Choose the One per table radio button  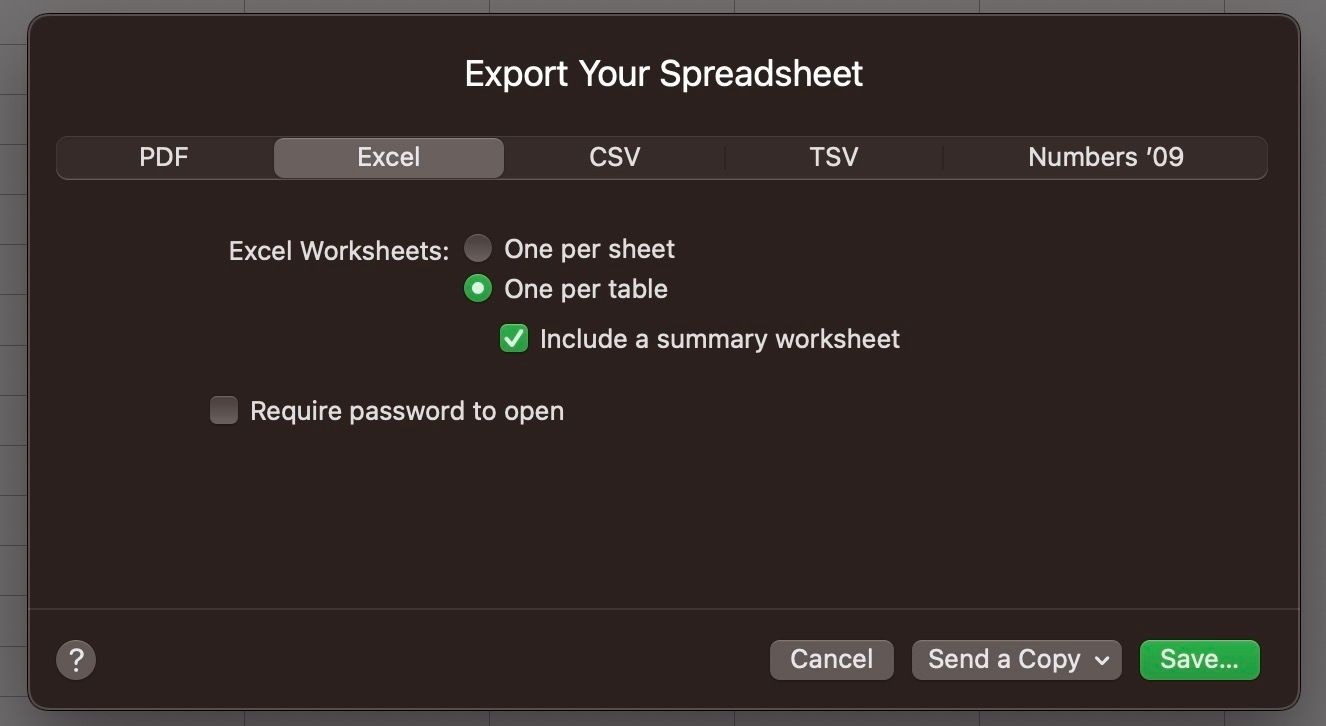[x=478, y=289]
